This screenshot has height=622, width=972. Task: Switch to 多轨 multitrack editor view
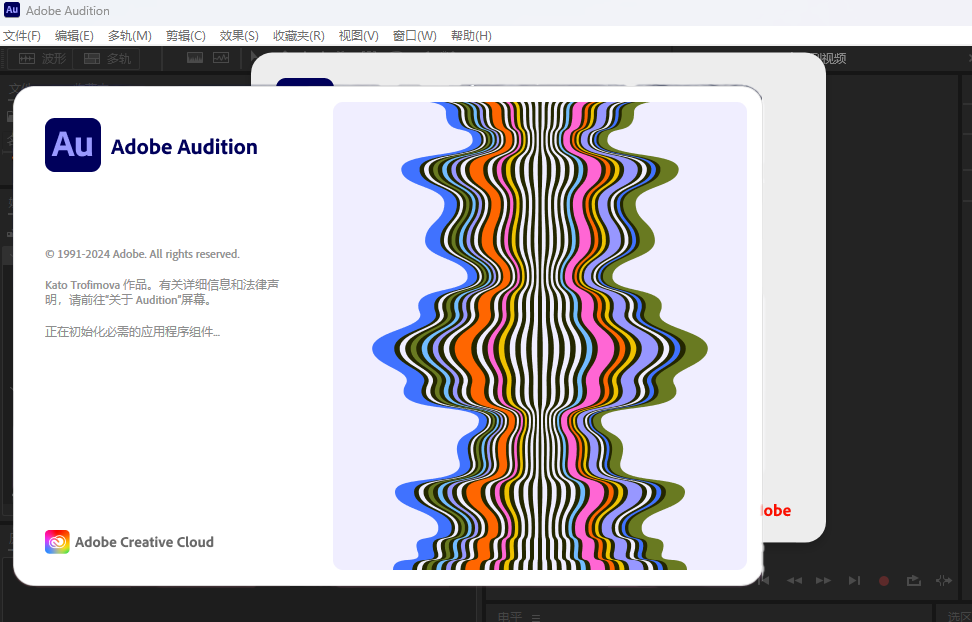click(x=108, y=58)
